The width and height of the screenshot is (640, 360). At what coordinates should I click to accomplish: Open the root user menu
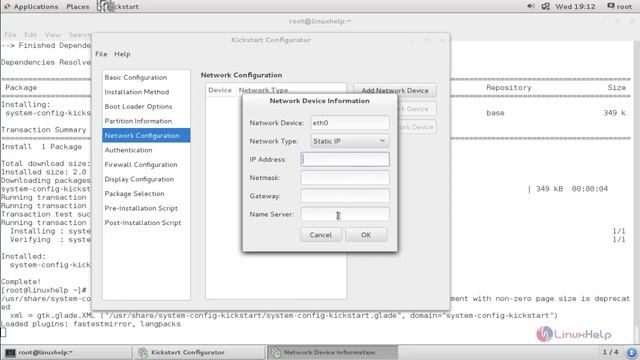click(620, 7)
